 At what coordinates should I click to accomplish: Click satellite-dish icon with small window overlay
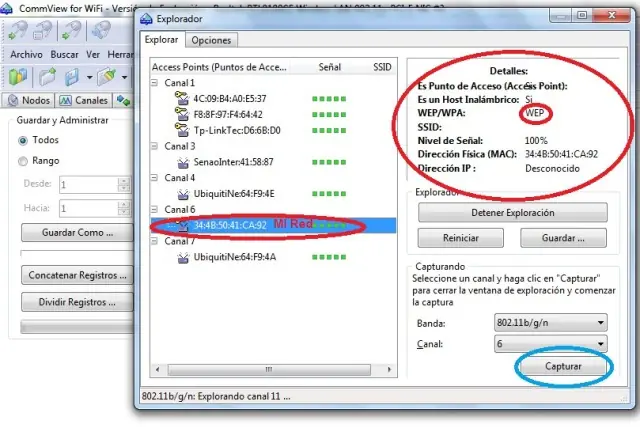[x=42, y=31]
